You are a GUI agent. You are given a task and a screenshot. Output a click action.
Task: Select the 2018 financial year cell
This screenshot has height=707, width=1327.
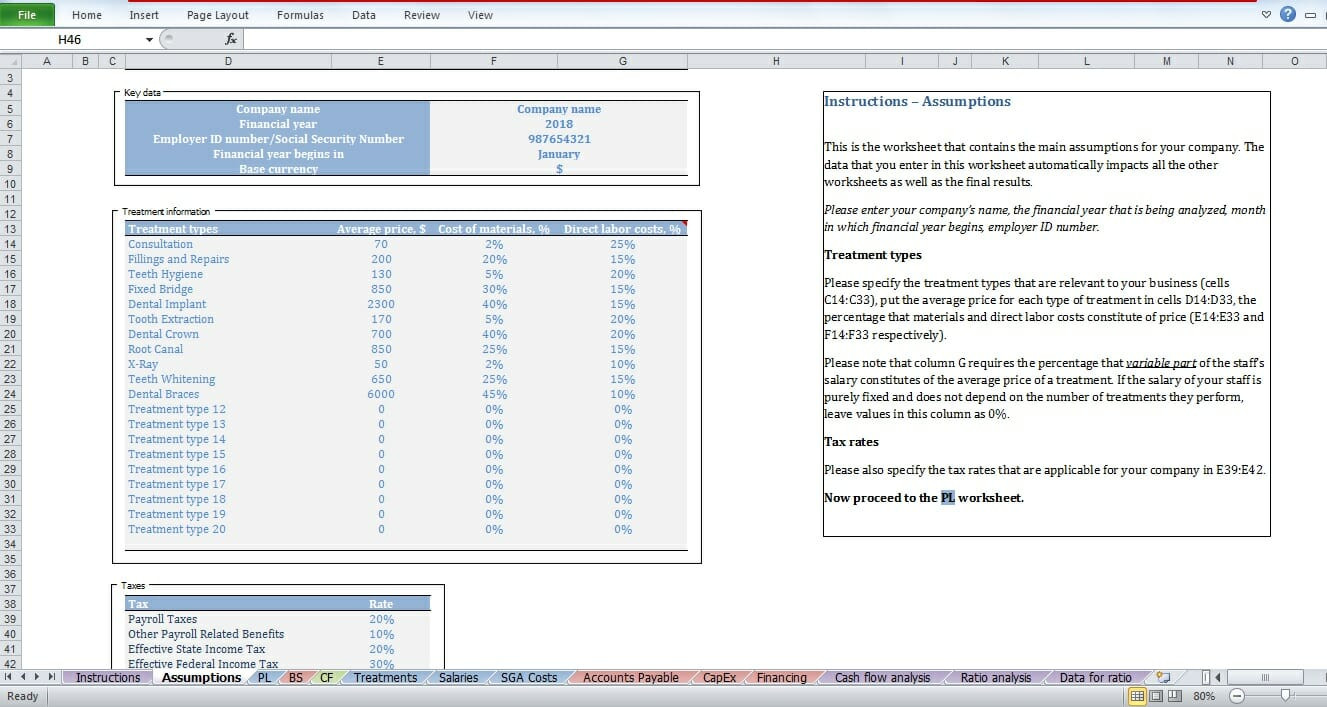tap(559, 124)
